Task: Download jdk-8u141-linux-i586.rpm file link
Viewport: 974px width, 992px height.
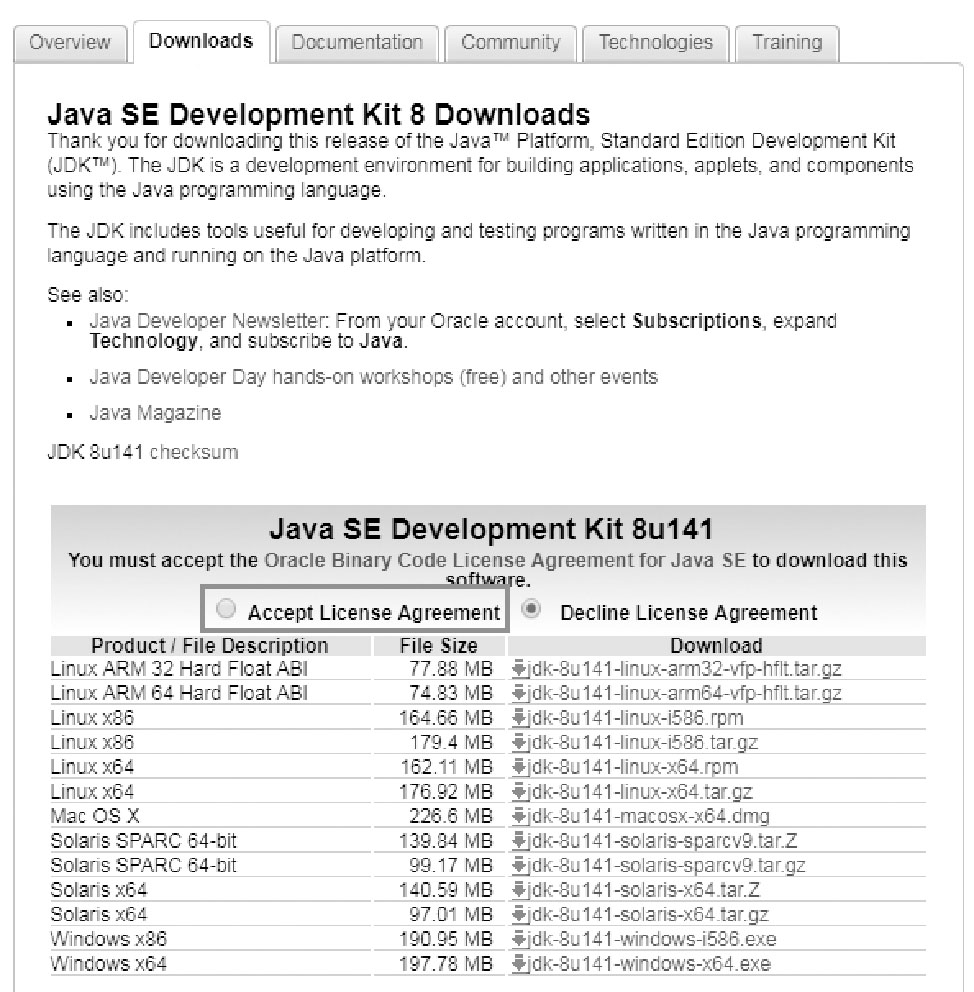Action: point(638,718)
